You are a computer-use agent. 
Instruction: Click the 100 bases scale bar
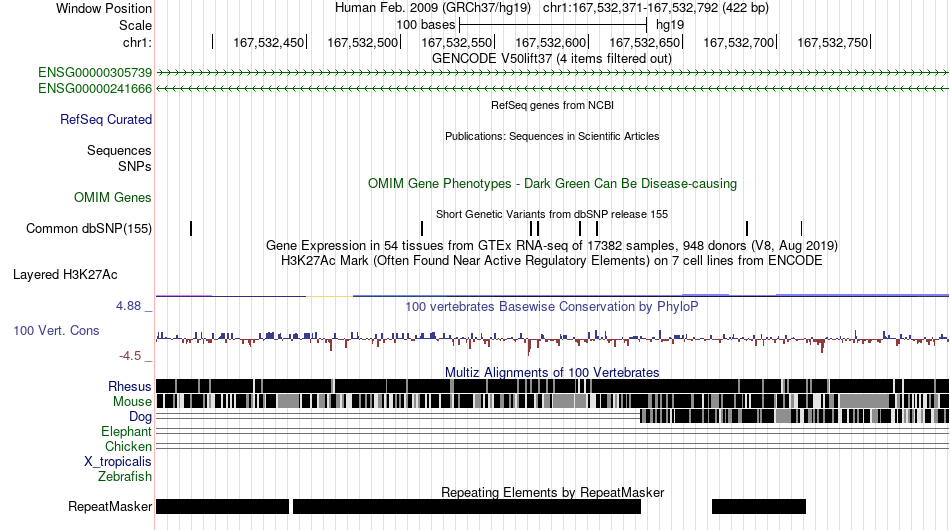click(553, 25)
